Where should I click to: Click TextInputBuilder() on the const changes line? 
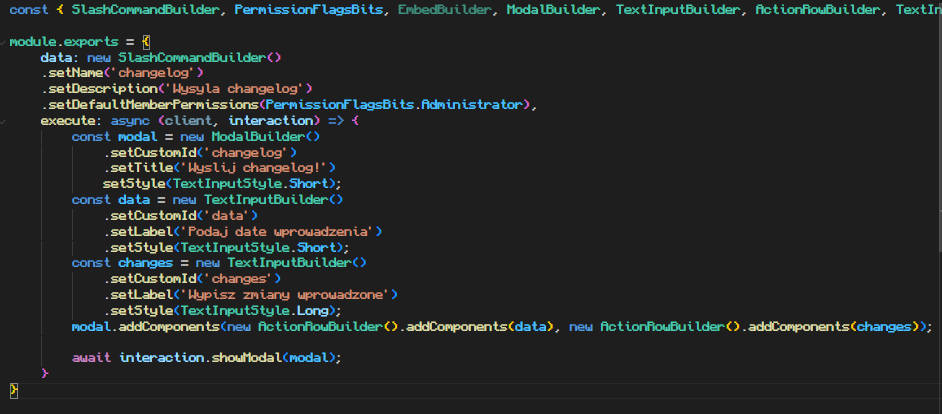tap(297, 263)
